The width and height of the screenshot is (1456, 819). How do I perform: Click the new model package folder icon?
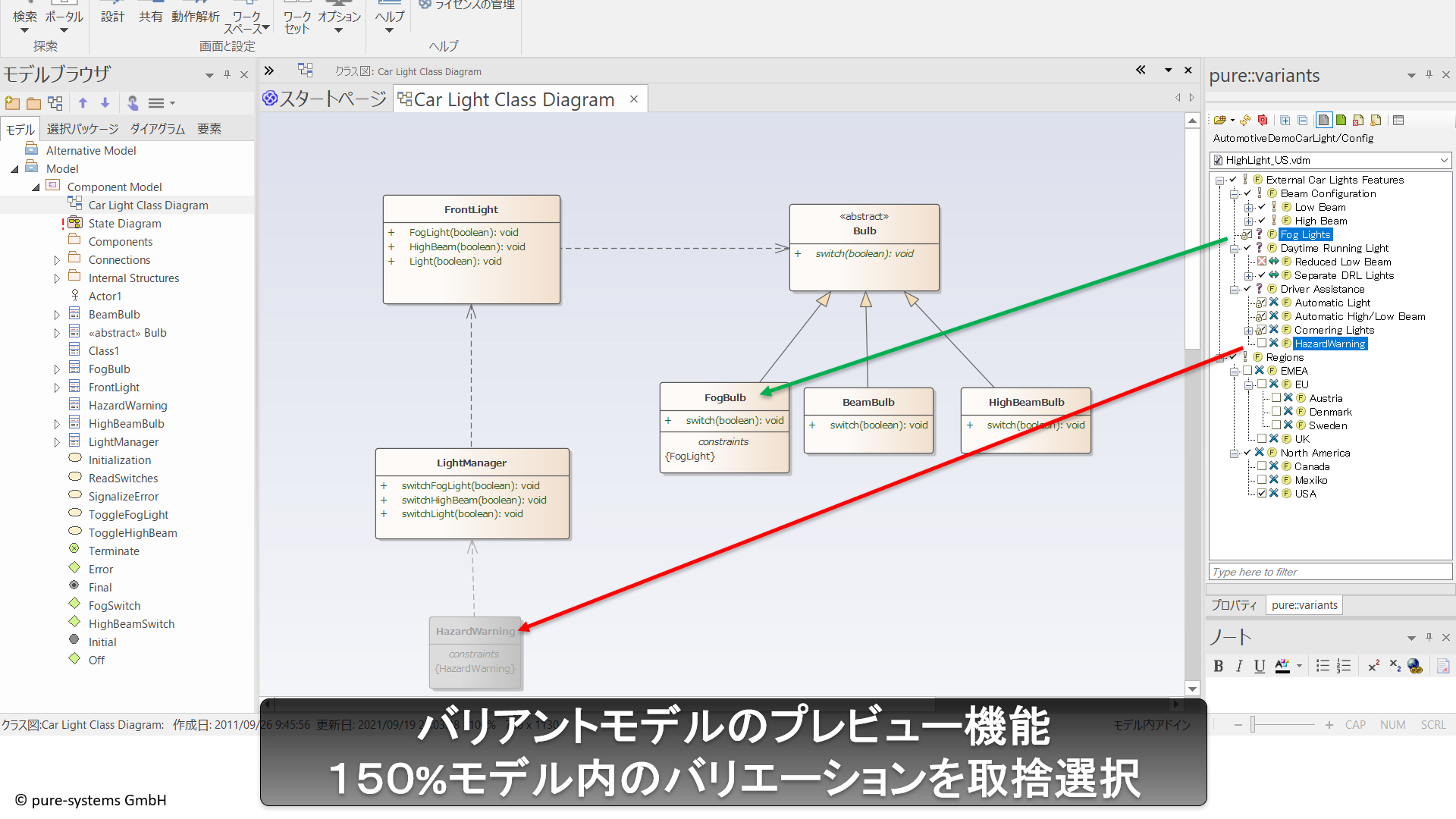[x=12, y=103]
